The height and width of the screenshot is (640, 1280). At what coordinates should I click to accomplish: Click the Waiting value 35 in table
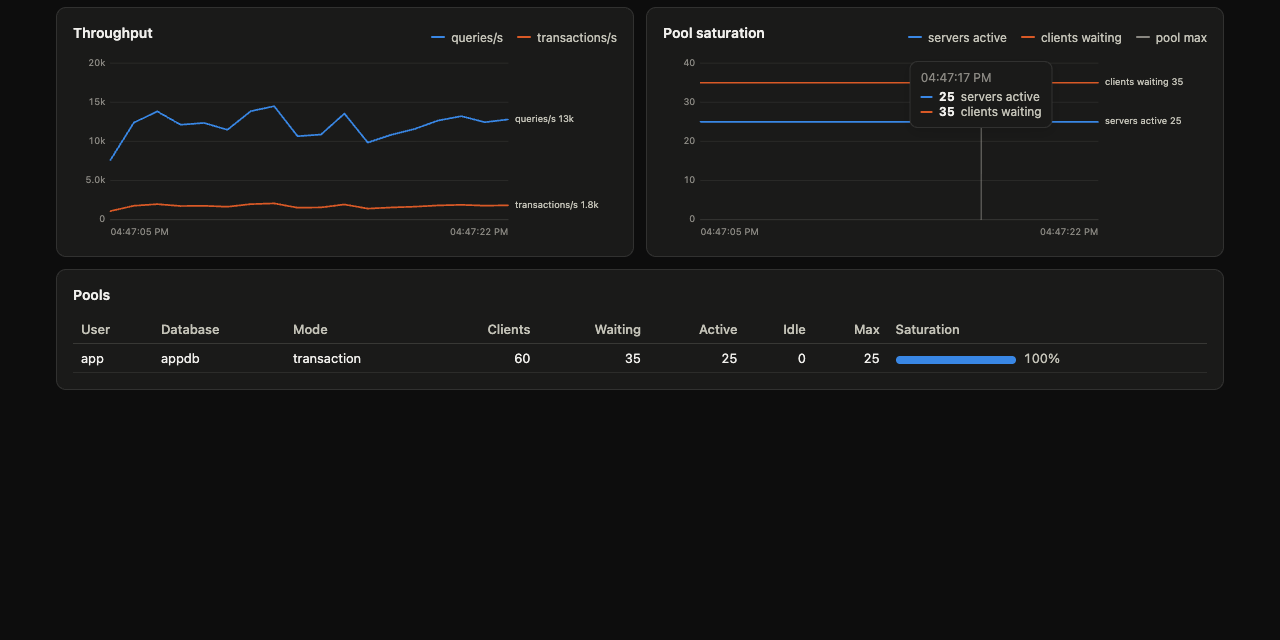pyautogui.click(x=633, y=358)
